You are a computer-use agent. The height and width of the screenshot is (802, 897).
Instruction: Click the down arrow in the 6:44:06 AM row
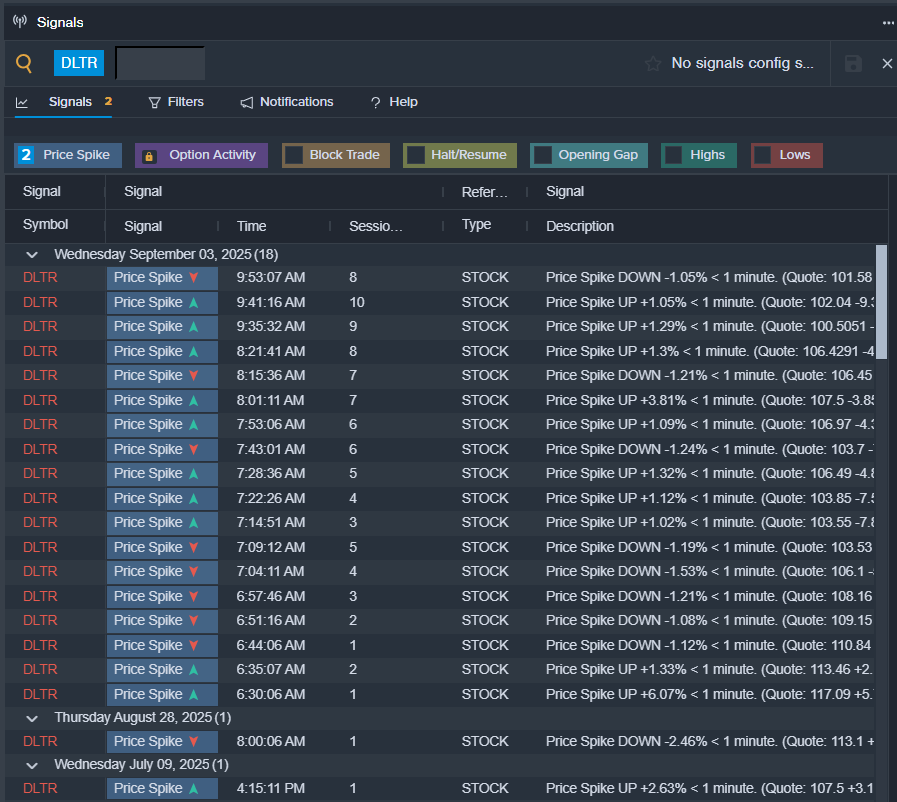click(x=194, y=645)
